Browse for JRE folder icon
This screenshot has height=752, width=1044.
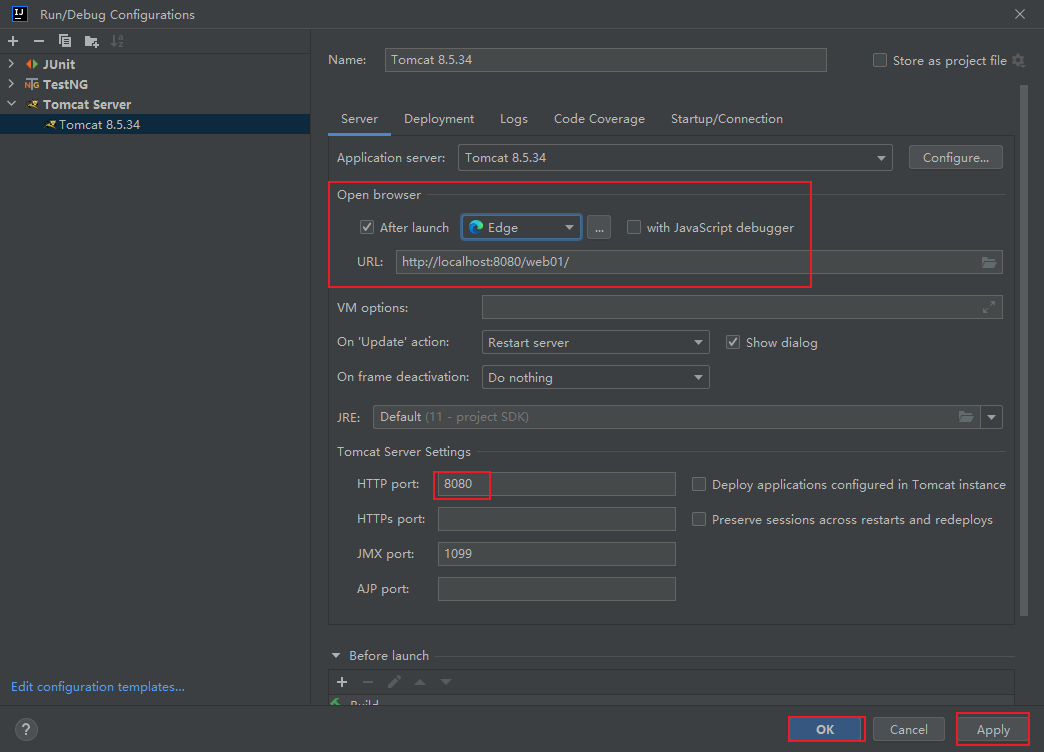coord(965,417)
